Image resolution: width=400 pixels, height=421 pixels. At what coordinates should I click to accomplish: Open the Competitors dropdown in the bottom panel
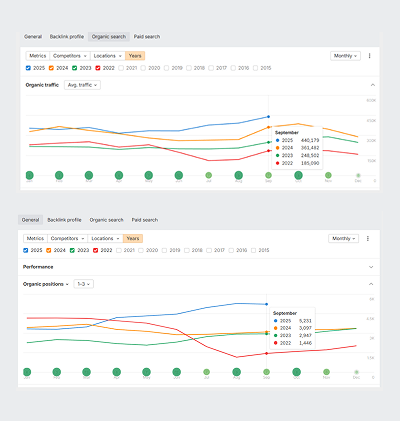tap(68, 238)
